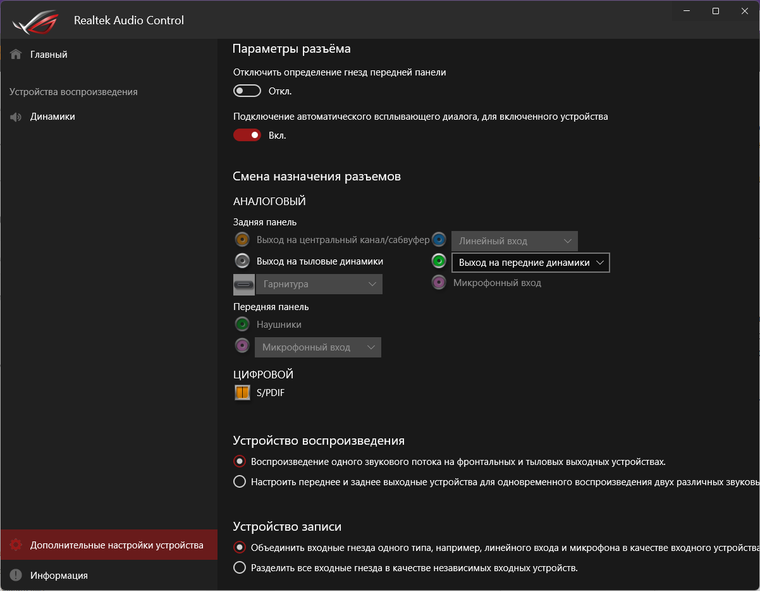Click the USB-C headset port icon

(244, 284)
